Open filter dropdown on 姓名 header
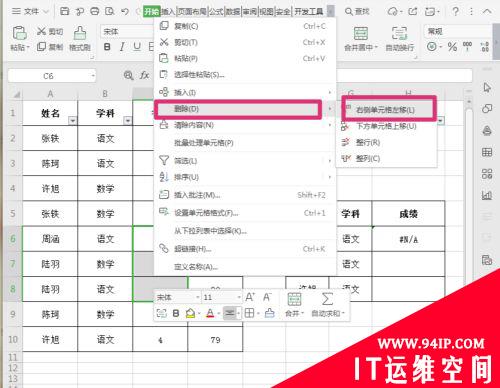This screenshot has height=388, width=500. (x=72, y=120)
